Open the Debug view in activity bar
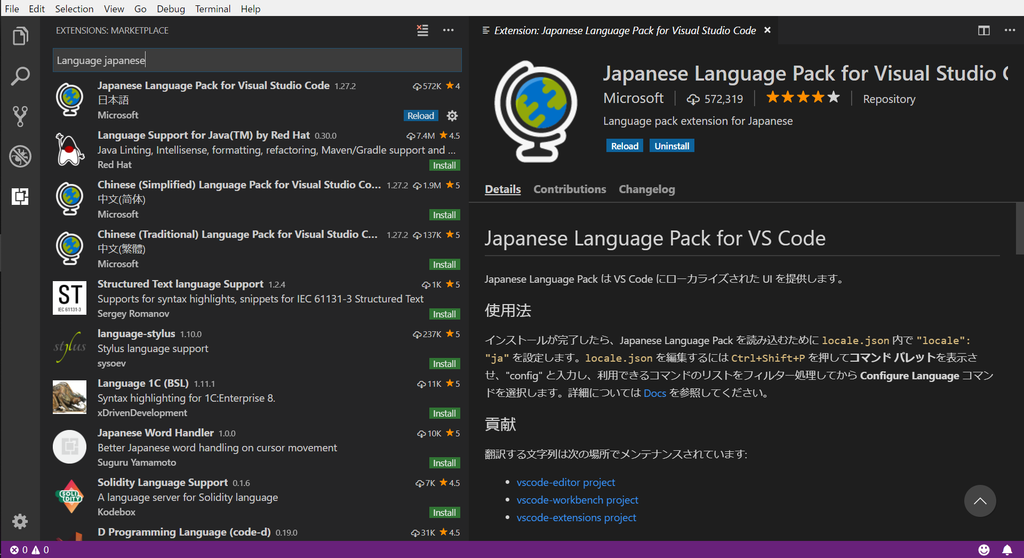Viewport: 1024px width, 558px height. click(20, 156)
